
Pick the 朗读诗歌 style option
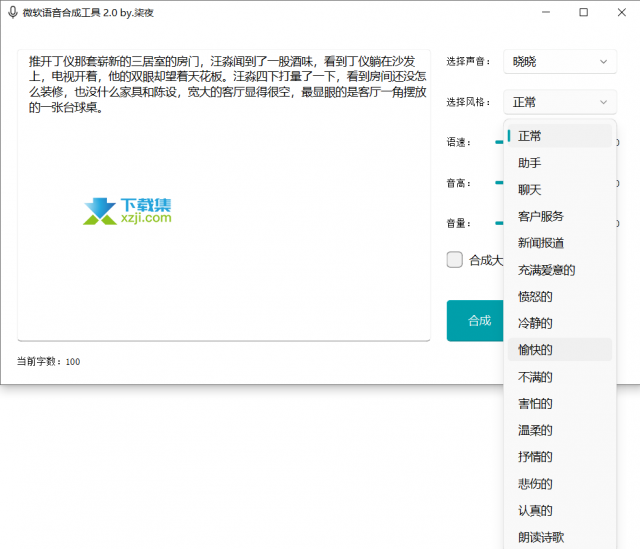pos(560,537)
